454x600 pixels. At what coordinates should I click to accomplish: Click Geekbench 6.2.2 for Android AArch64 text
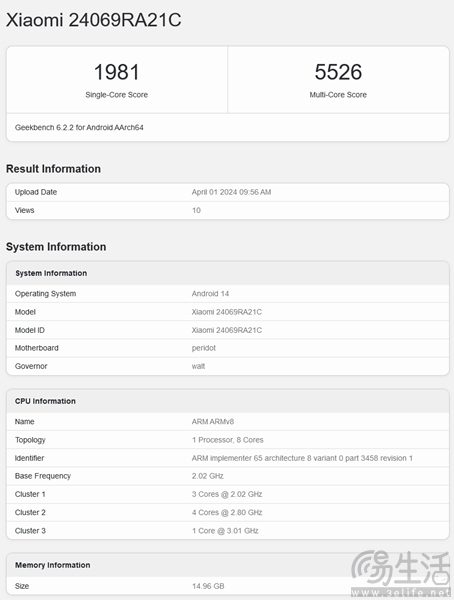pyautogui.click(x=79, y=127)
